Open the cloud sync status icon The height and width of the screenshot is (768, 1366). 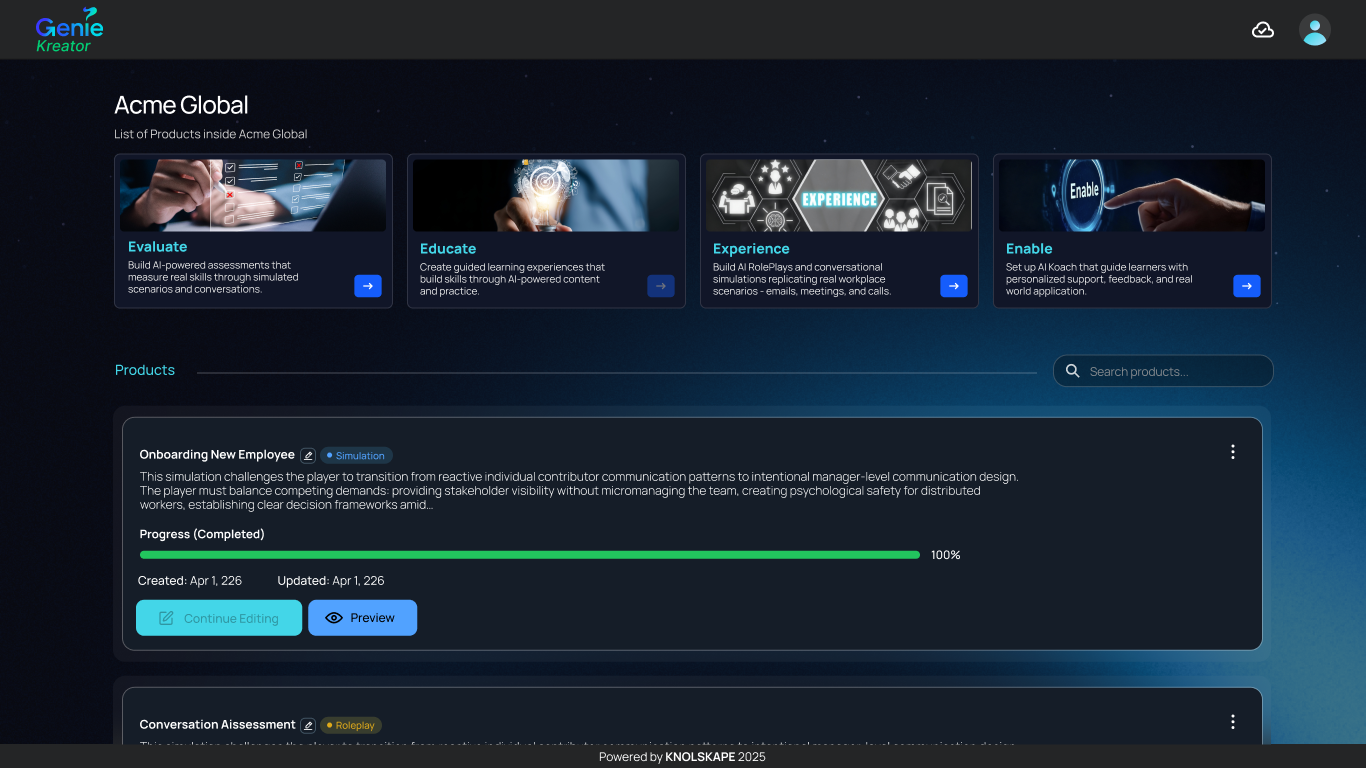[x=1263, y=30]
